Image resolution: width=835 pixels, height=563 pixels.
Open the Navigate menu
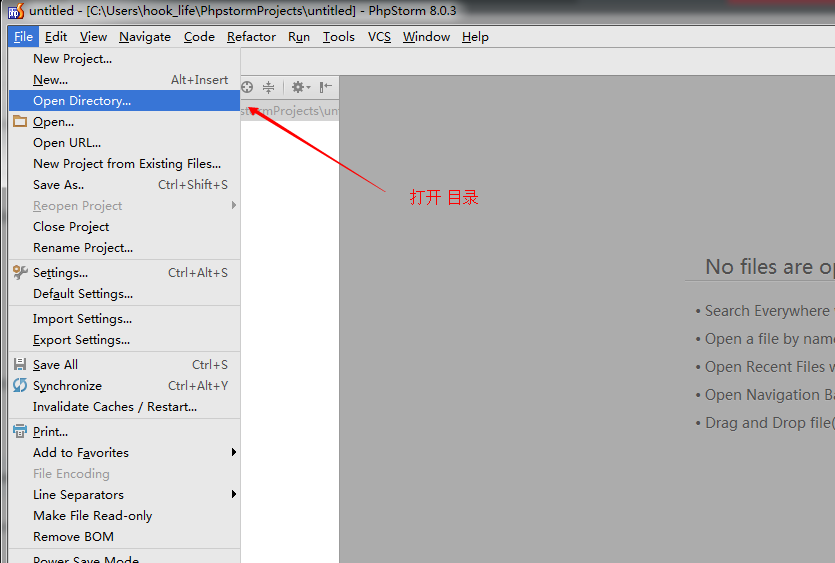(x=145, y=37)
